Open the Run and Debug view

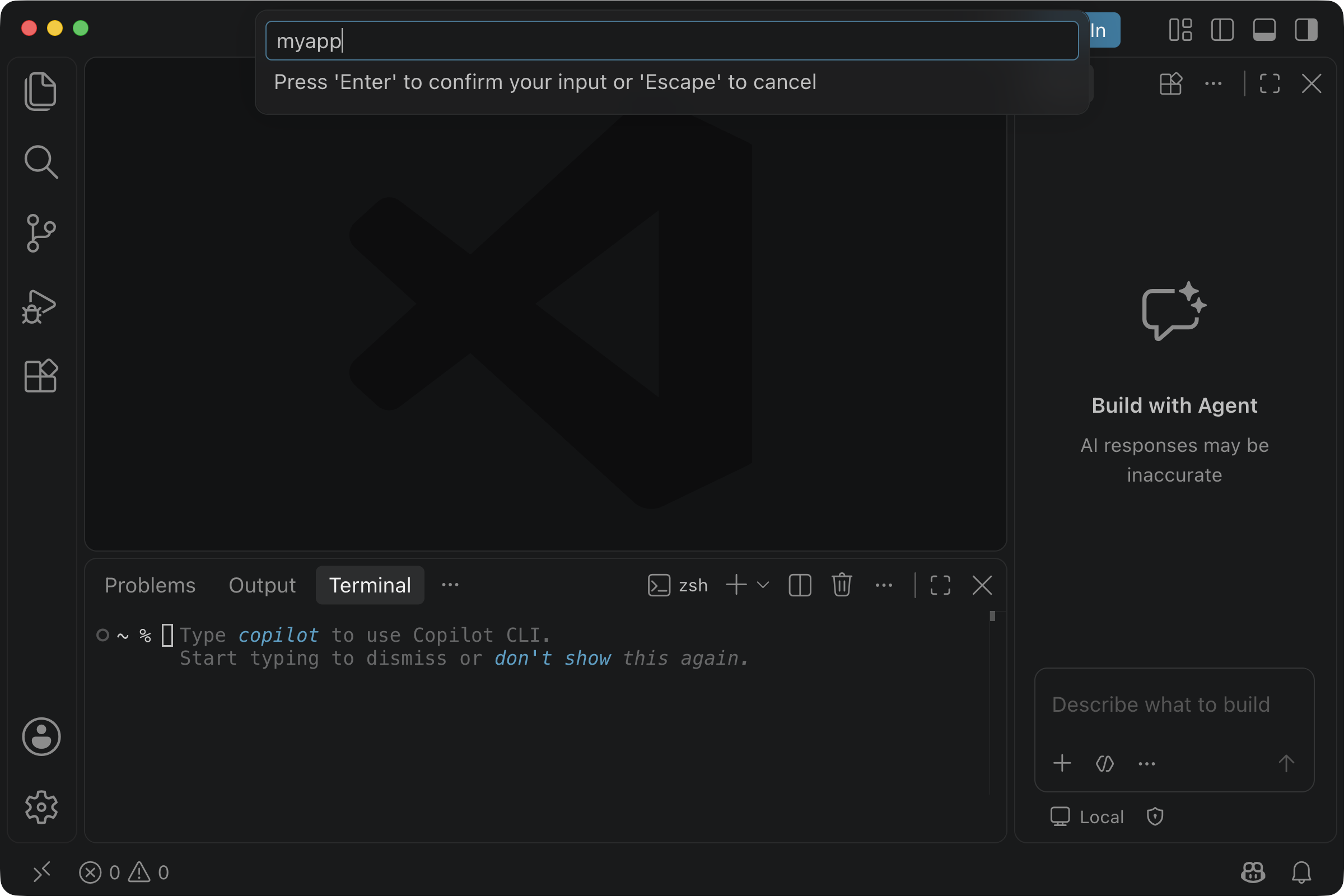click(x=39, y=306)
